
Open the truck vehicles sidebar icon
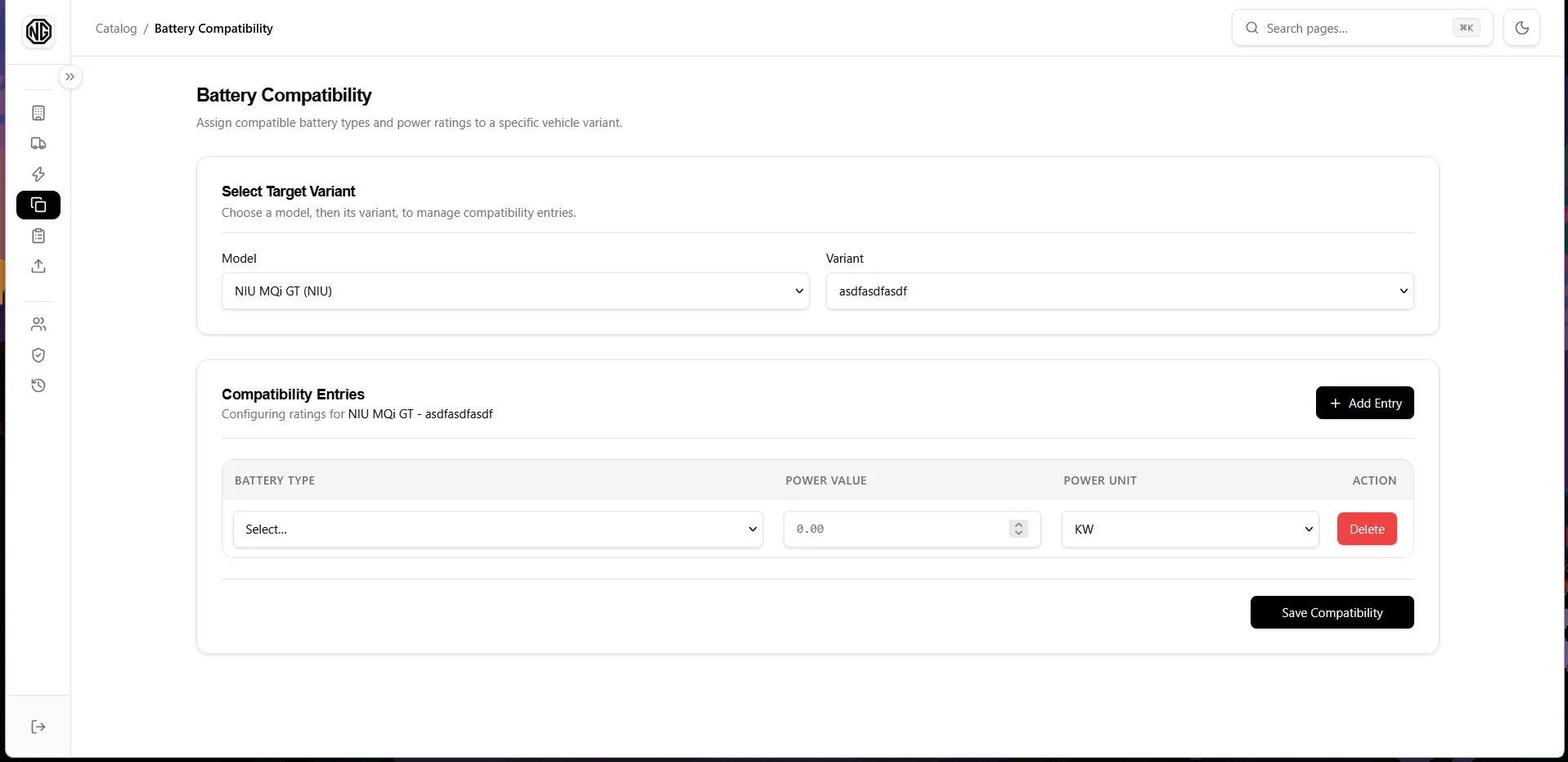[x=38, y=143]
